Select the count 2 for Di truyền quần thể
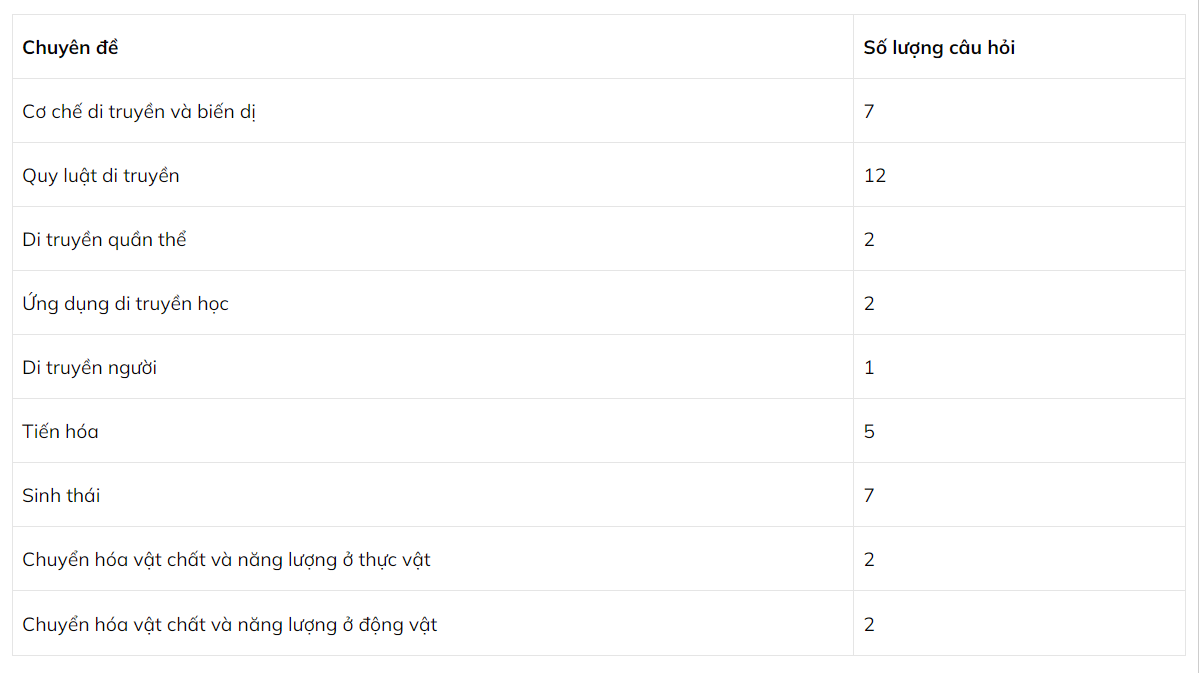1201x673 pixels. [x=869, y=239]
